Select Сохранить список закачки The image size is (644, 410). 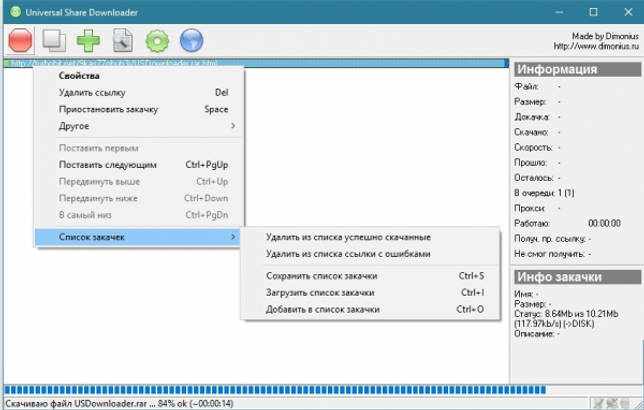click(x=370, y=276)
